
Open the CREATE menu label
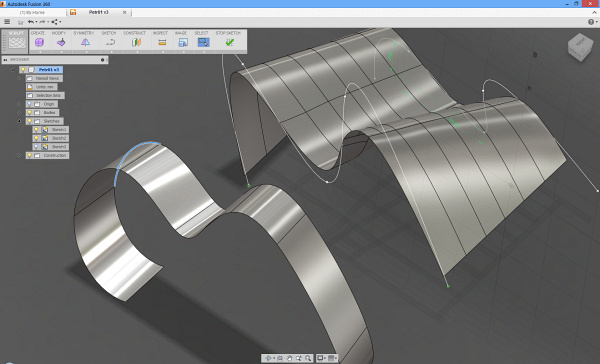coord(38,33)
